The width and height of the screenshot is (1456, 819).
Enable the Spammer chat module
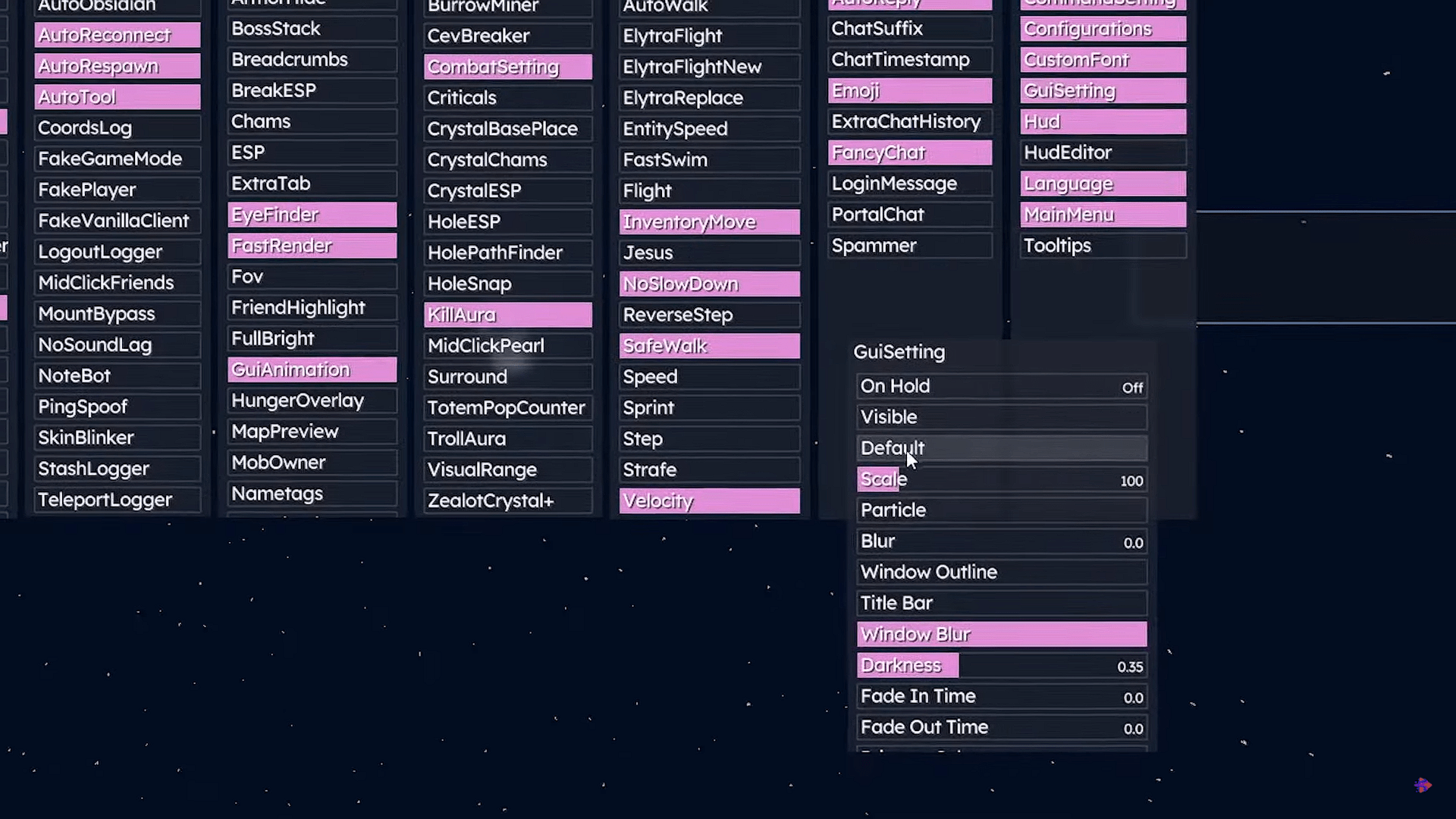pos(909,246)
